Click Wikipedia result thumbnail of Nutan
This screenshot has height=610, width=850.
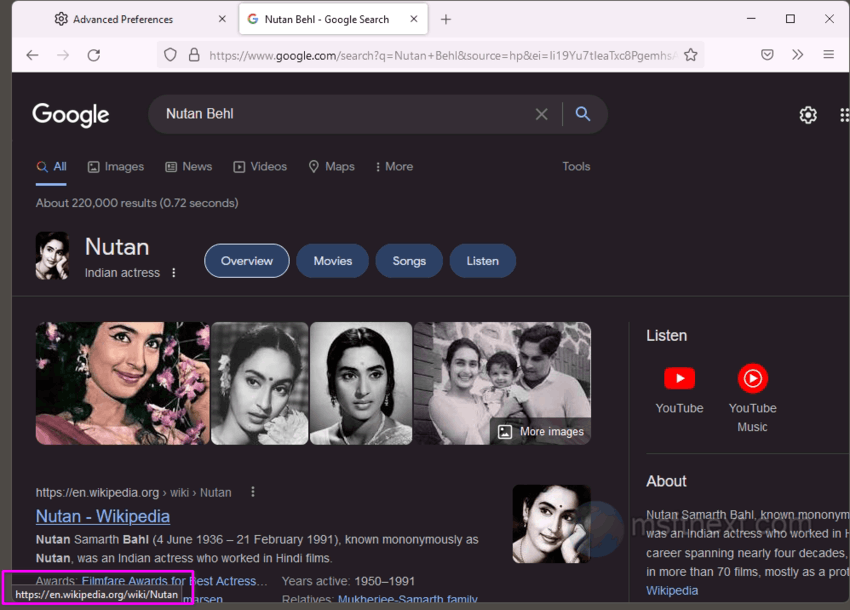552,524
